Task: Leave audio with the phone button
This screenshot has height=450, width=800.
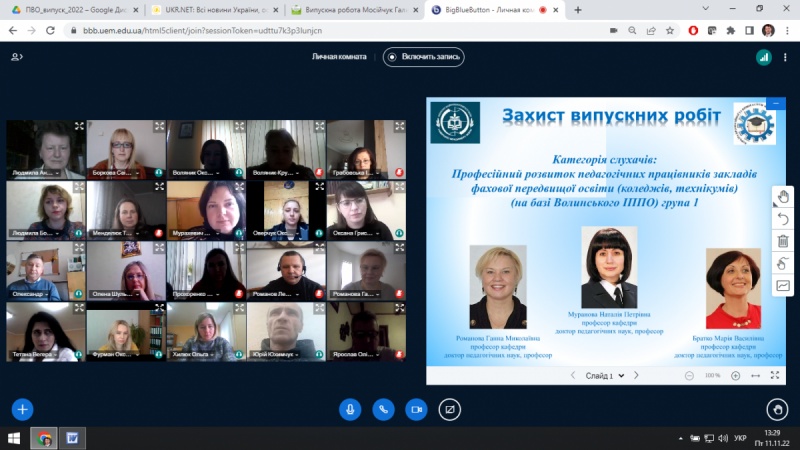Action: pyautogui.click(x=383, y=409)
